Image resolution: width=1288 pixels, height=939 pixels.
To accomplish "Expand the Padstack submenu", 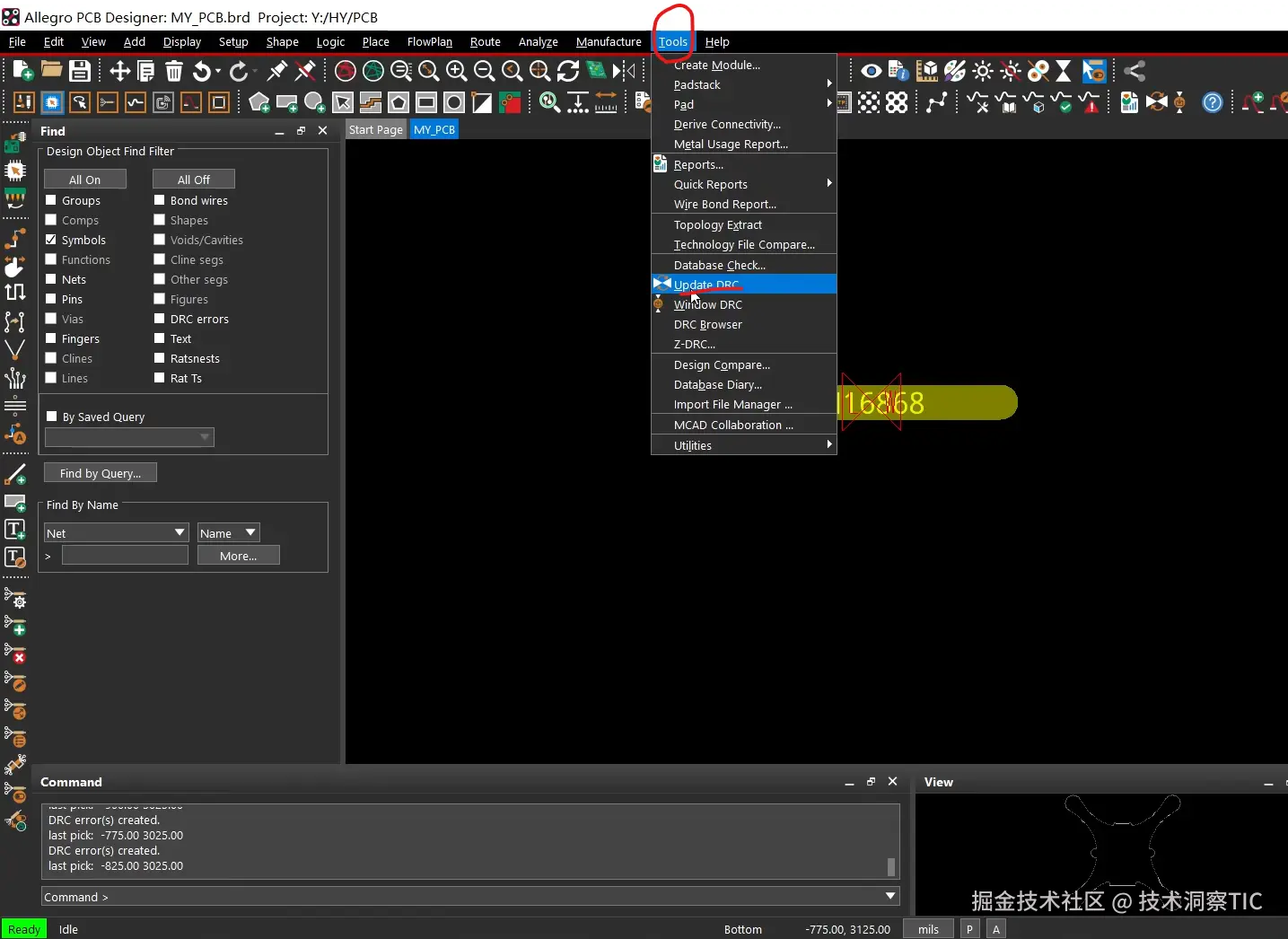I will (743, 84).
